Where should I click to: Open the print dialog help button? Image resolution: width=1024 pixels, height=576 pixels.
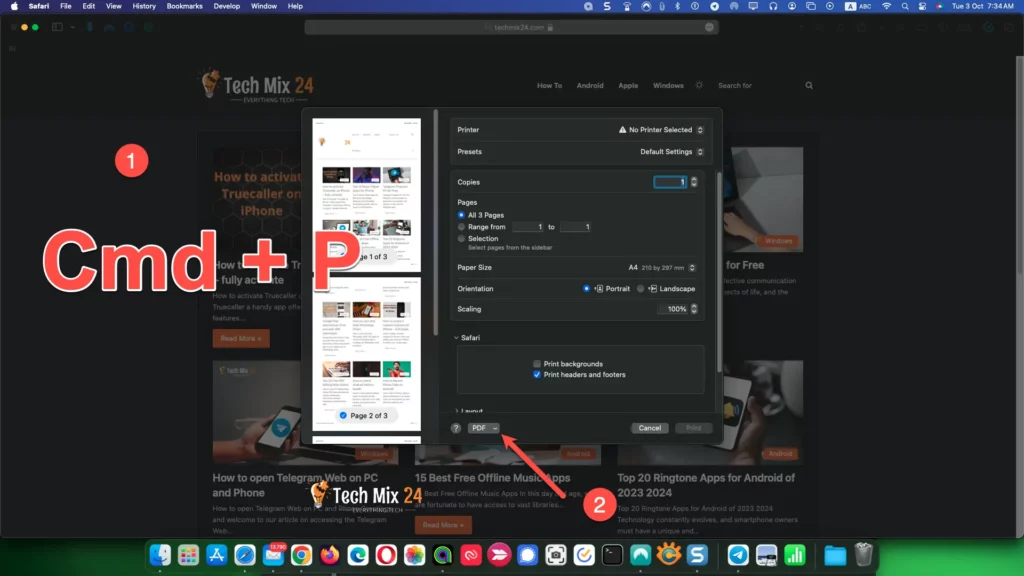(456, 428)
